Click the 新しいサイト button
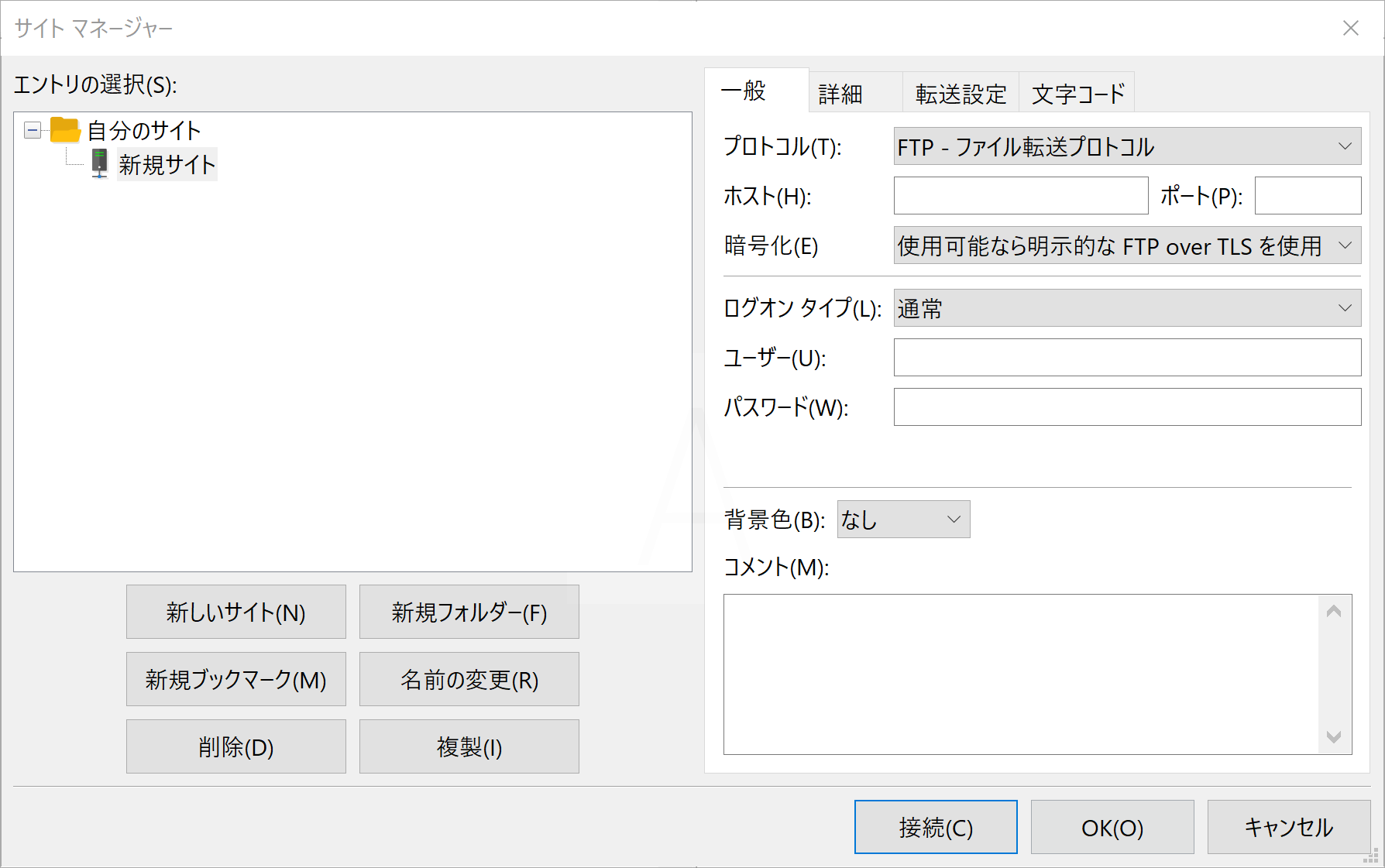This screenshot has height=868, width=1385. [235, 612]
